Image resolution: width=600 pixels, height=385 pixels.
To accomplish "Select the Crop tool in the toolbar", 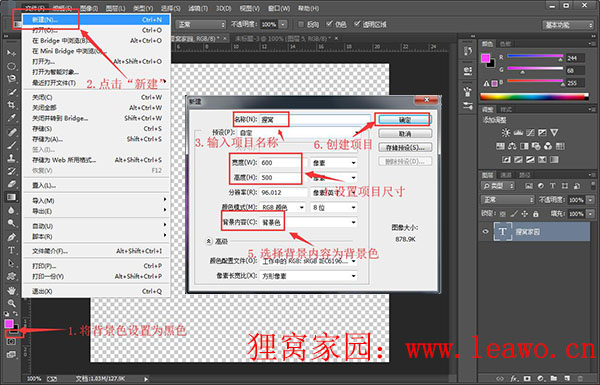I will (11, 104).
